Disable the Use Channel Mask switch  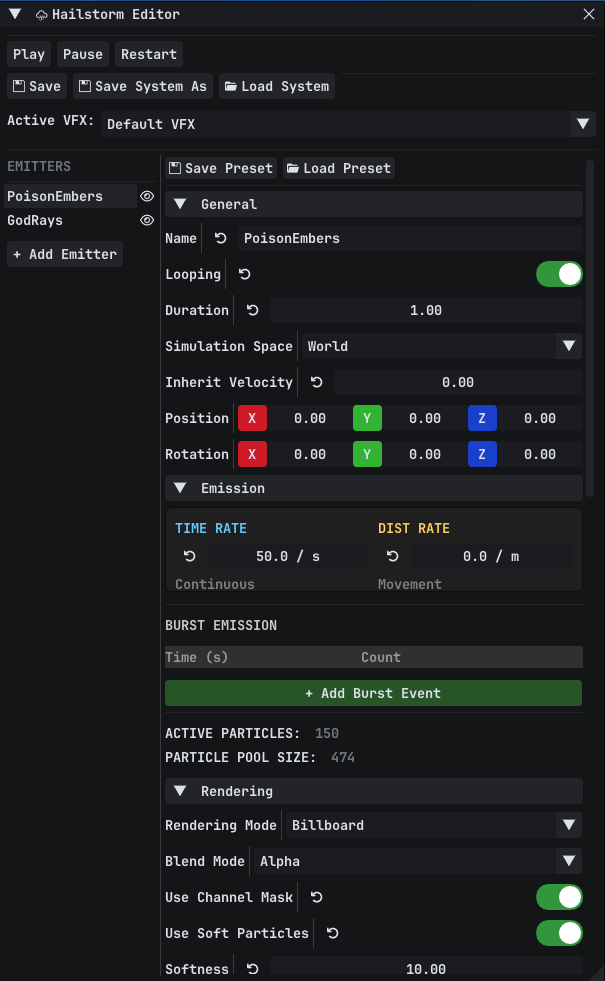[x=559, y=897]
